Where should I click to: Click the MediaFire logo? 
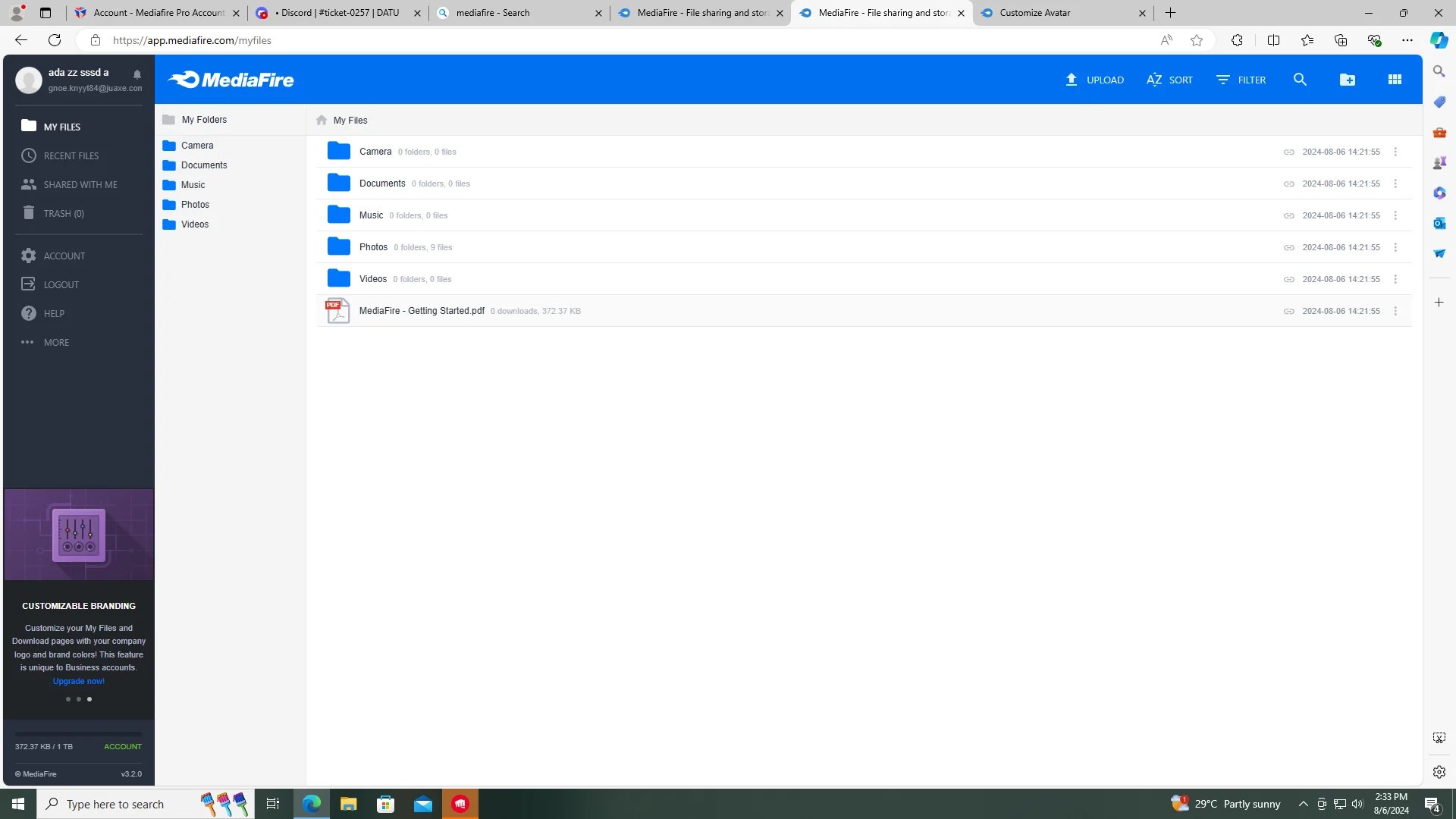(x=231, y=80)
